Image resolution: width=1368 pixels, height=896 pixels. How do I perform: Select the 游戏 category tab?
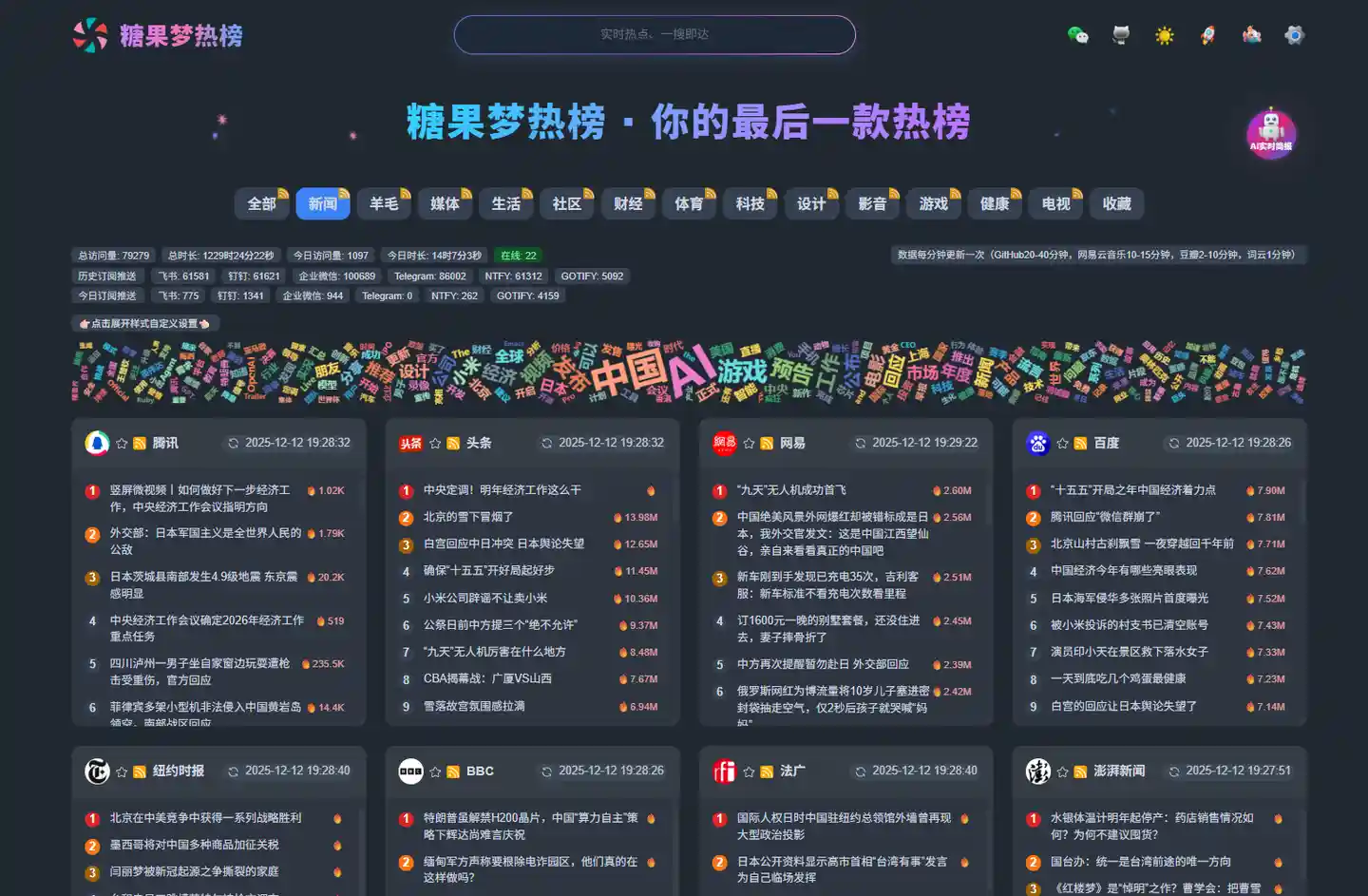933,204
